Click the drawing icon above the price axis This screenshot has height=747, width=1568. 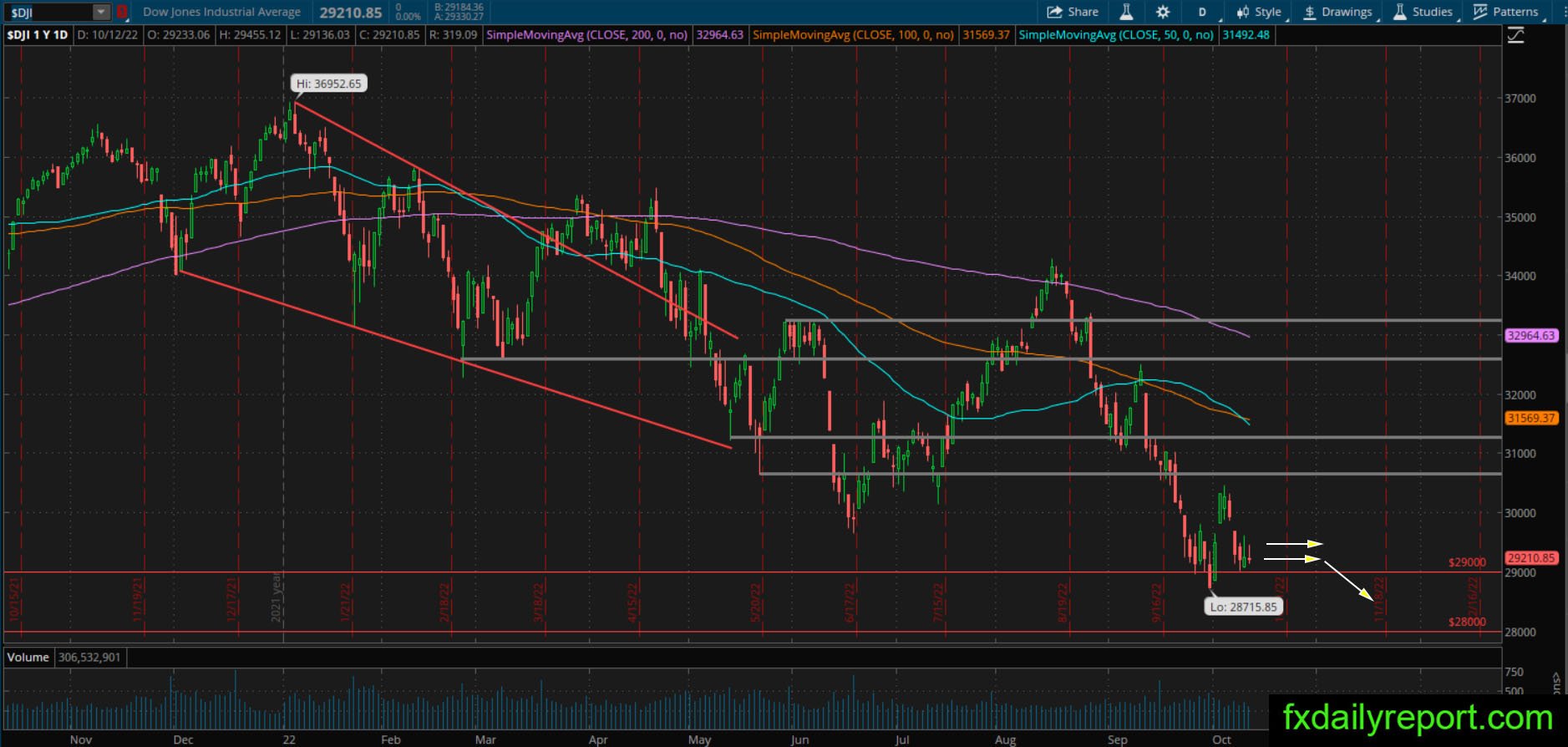tap(1516, 36)
